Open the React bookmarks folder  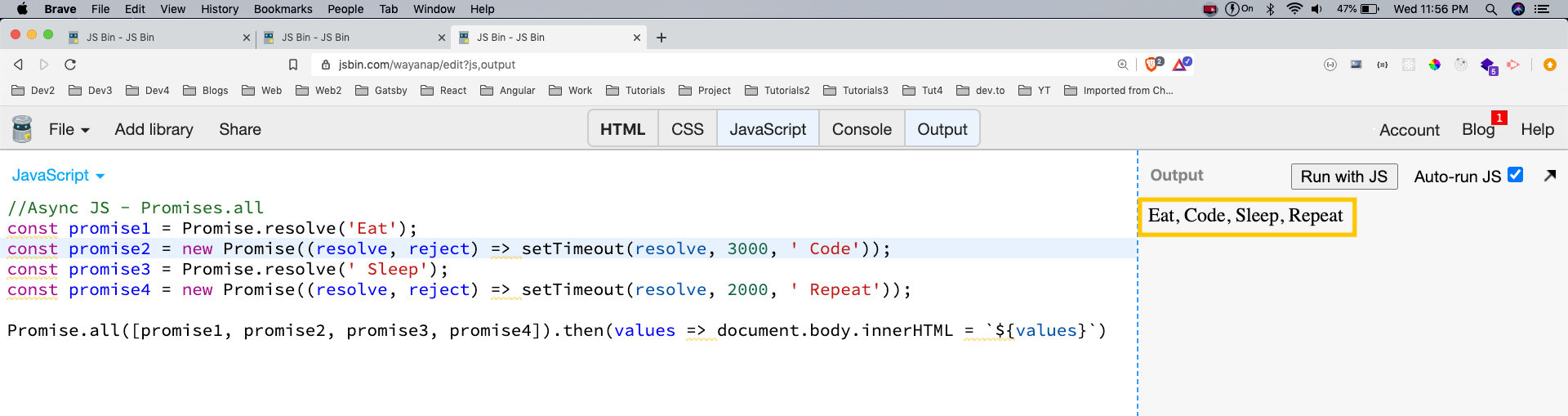coord(443,91)
